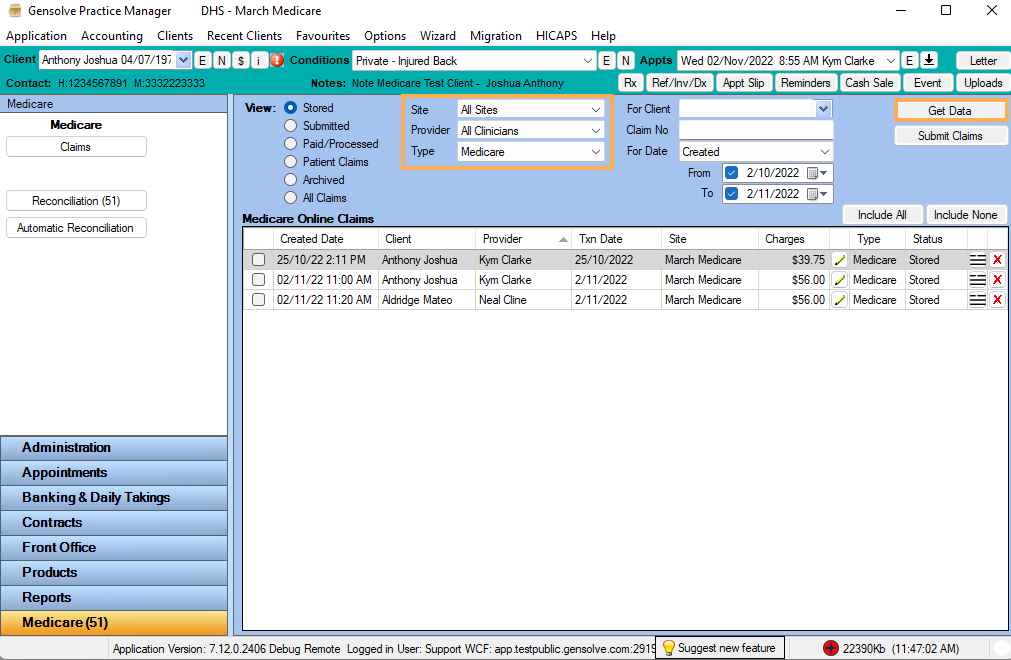1011x660 pixels.
Task: Click the Gensolve app icon in title bar
Action: [15, 10]
